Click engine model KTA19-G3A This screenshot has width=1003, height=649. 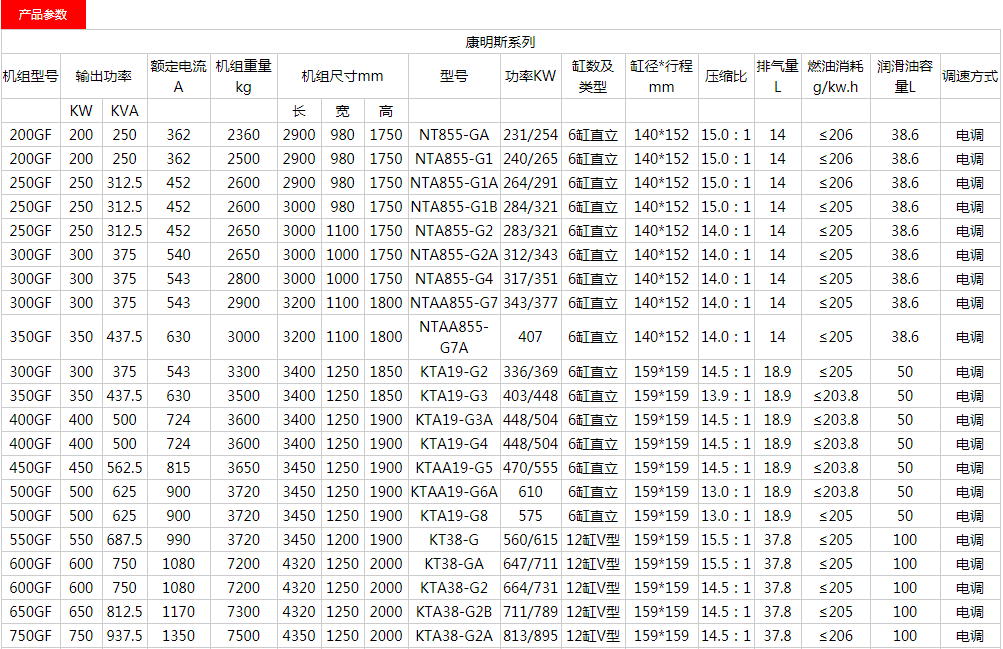tap(454, 419)
